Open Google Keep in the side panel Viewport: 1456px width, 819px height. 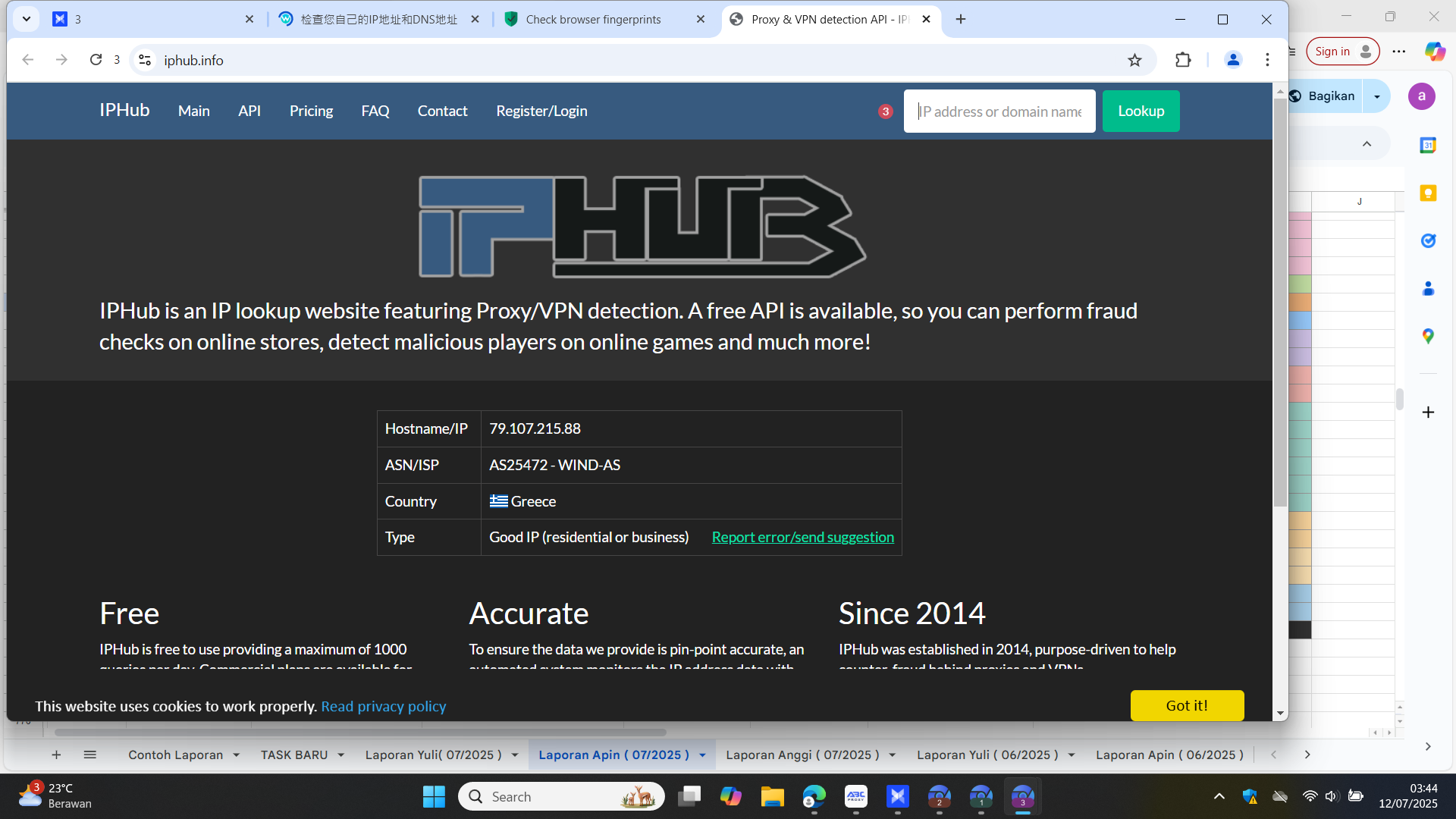pos(1428,193)
